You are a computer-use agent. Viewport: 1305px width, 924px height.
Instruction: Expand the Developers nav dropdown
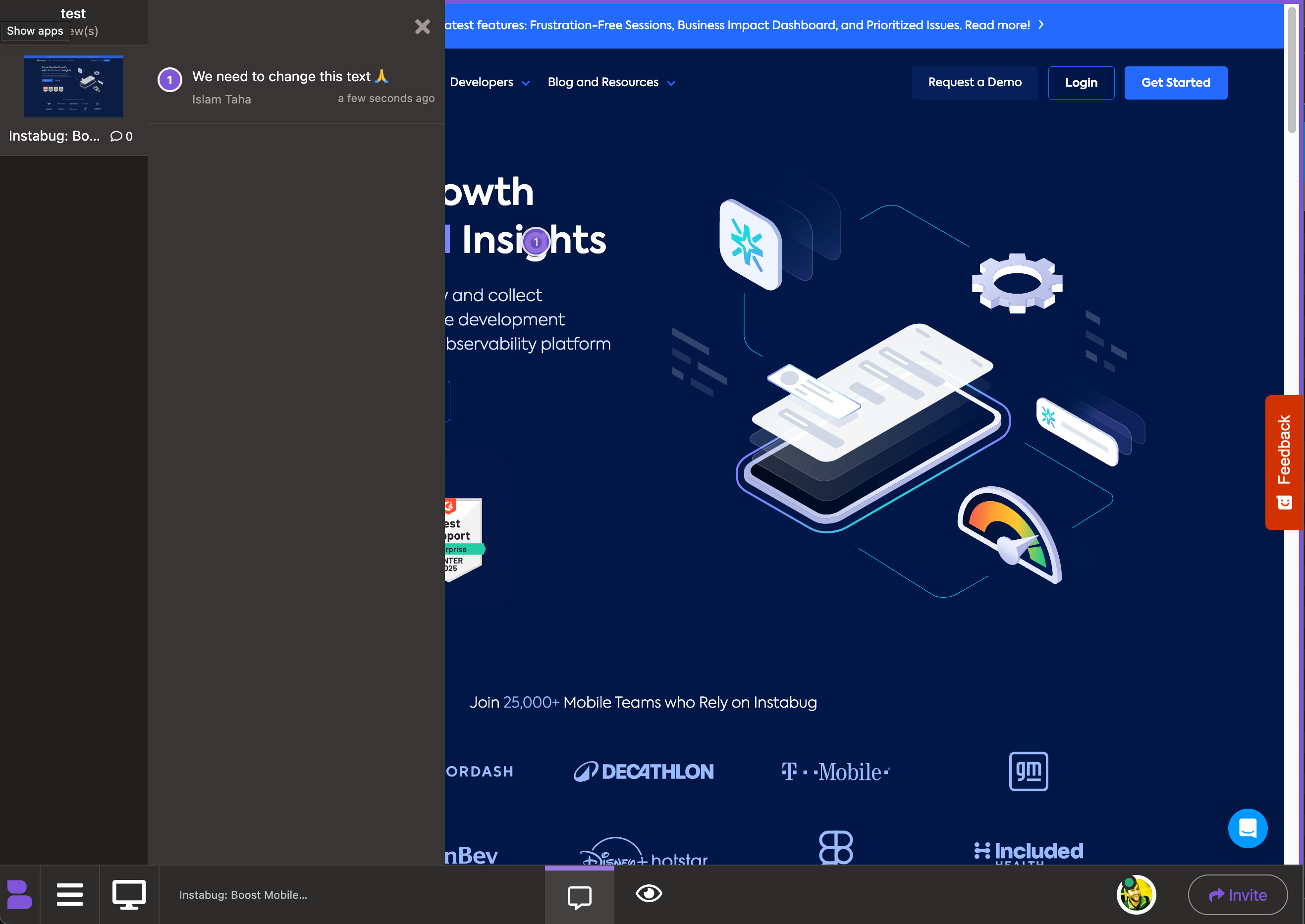coord(489,83)
